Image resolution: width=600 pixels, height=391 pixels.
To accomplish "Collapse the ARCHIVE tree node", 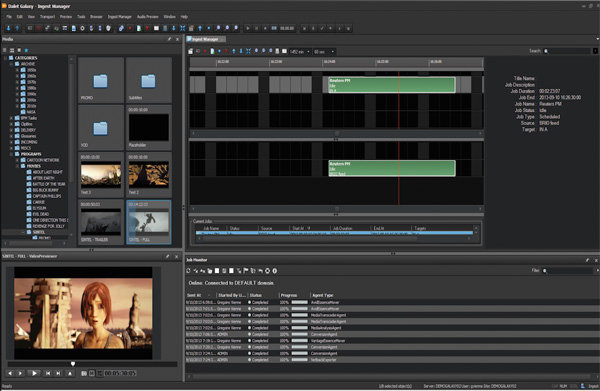I will pos(11,64).
